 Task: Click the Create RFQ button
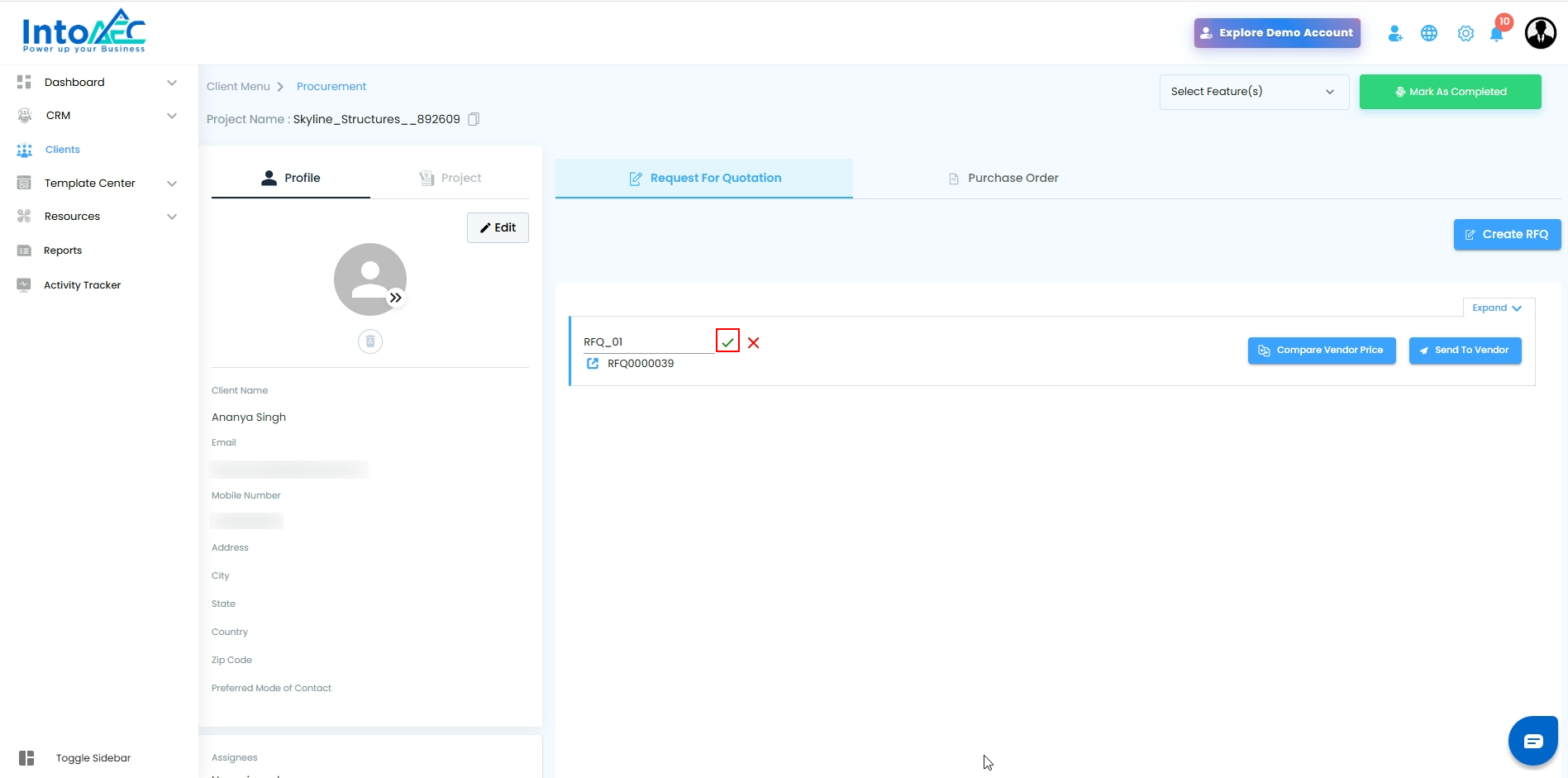click(1507, 235)
